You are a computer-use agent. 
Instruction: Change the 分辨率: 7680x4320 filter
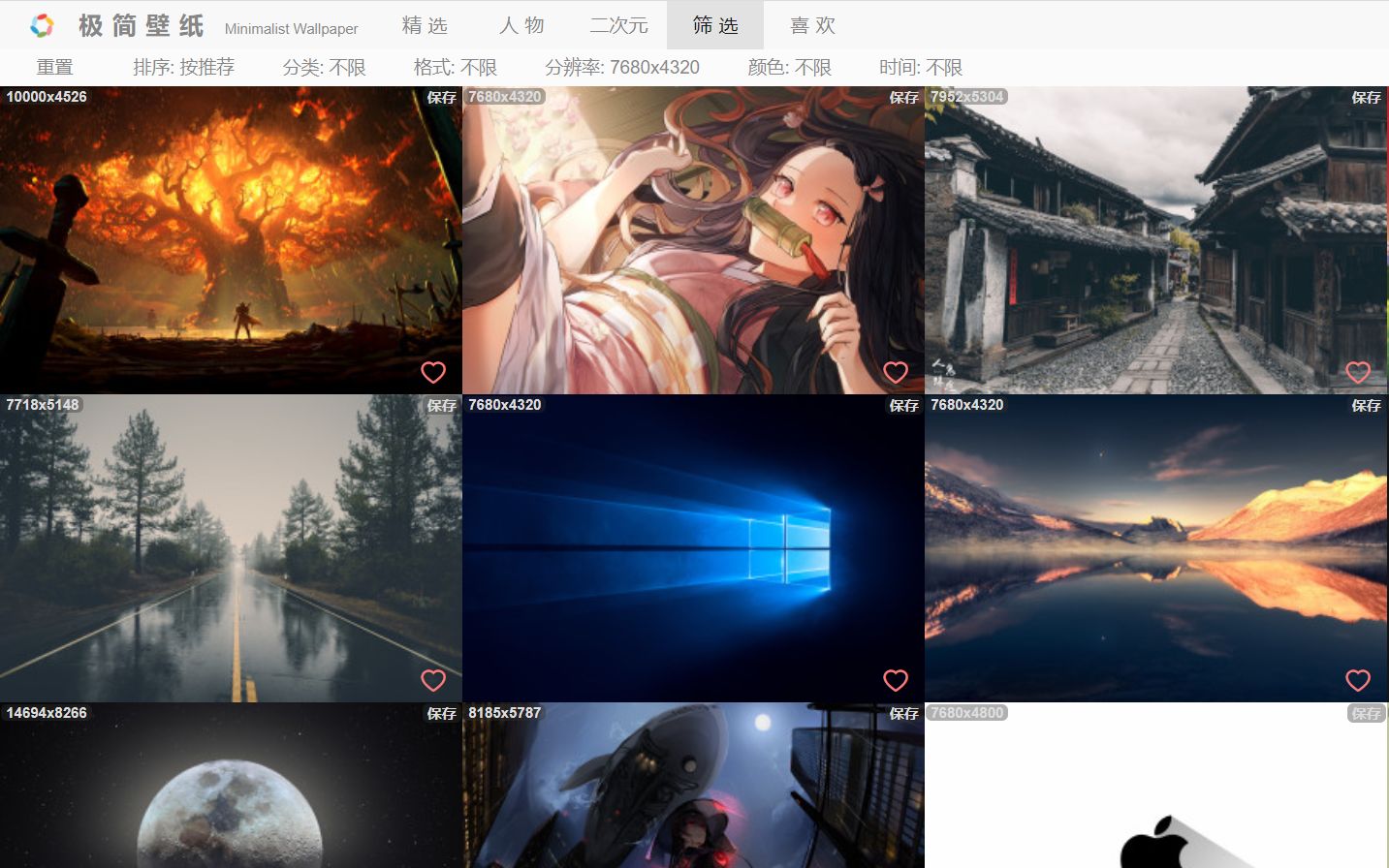[621, 67]
